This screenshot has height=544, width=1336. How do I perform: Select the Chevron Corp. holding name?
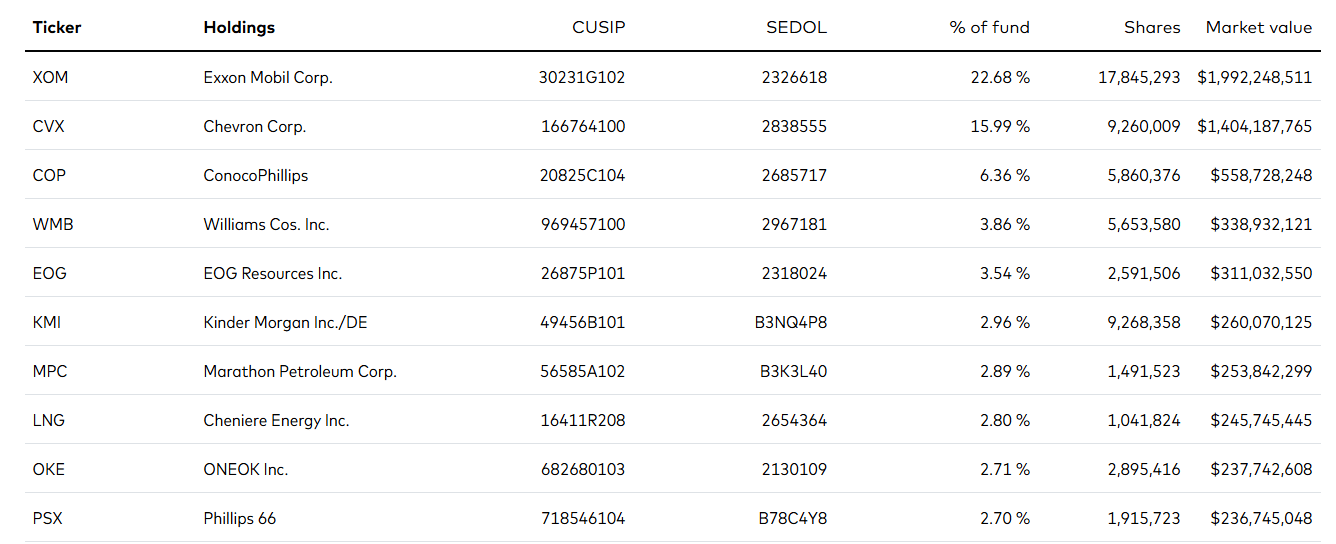255,126
